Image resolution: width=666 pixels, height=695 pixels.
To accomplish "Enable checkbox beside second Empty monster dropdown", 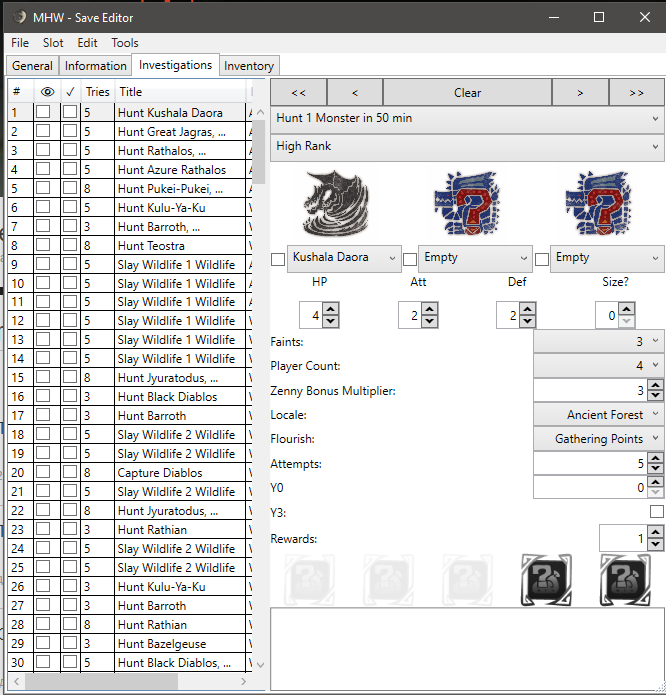I will tap(410, 259).
